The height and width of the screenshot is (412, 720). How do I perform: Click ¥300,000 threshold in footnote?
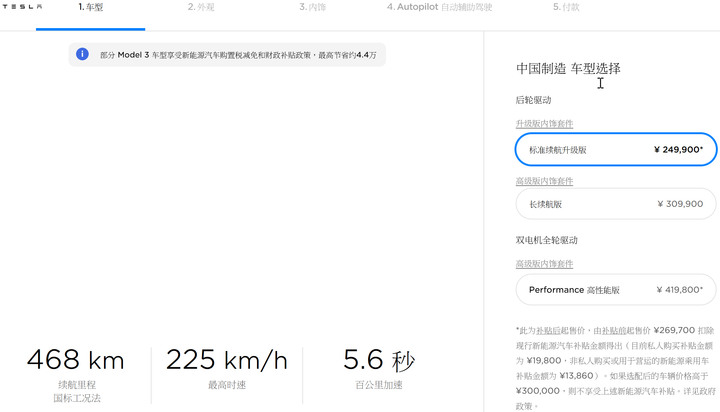pyautogui.click(x=538, y=391)
